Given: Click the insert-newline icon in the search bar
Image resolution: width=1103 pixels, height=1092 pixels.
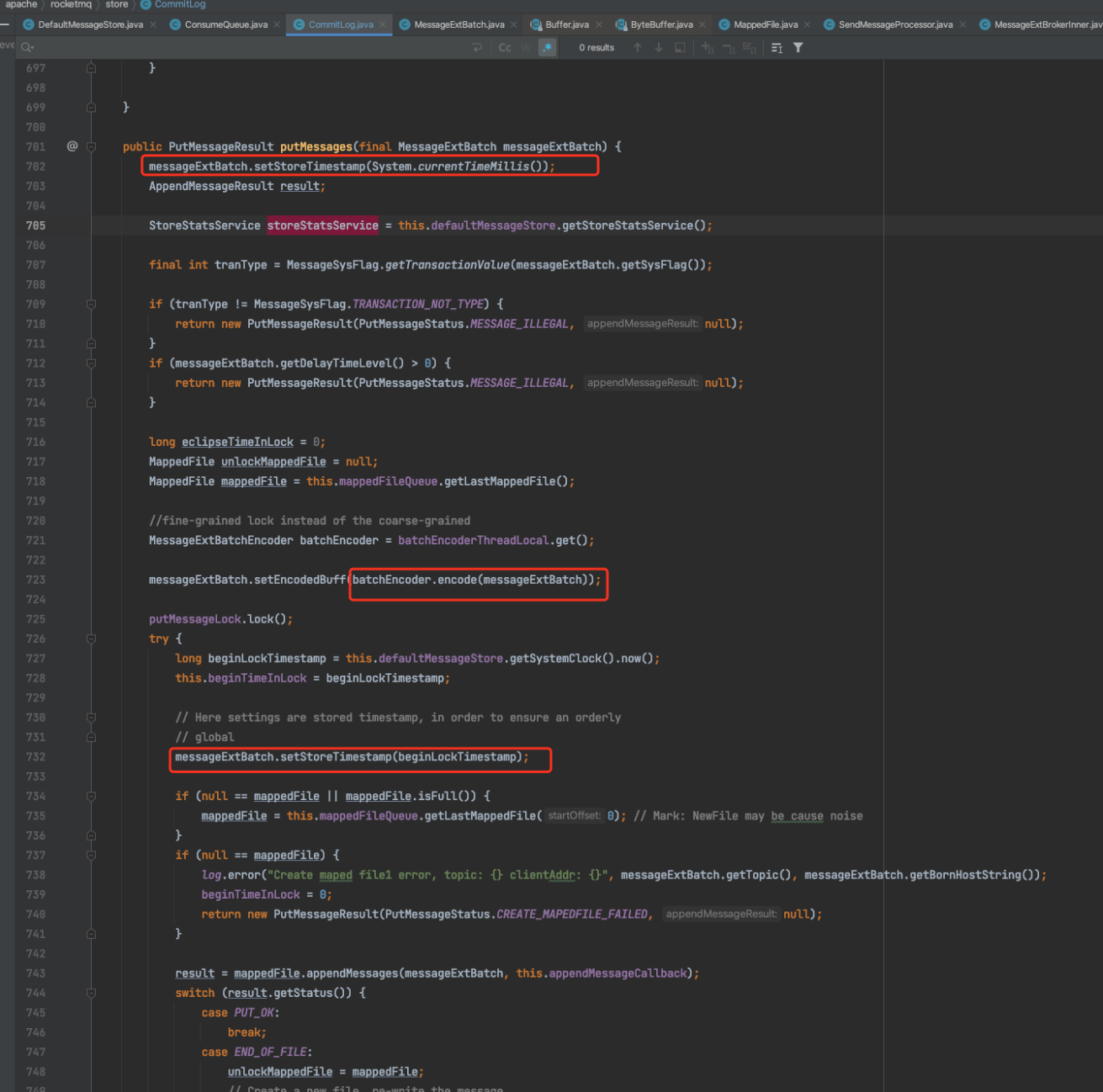Looking at the screenshot, I should click(476, 48).
